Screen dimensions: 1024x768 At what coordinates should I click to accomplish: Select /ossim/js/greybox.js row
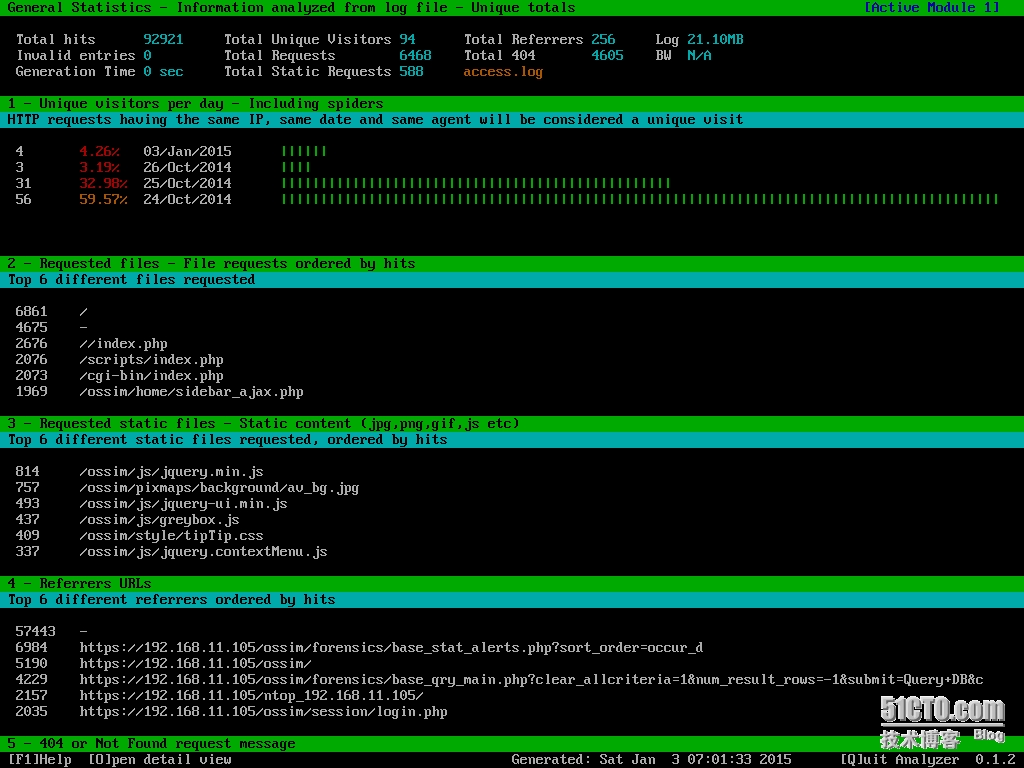512,519
